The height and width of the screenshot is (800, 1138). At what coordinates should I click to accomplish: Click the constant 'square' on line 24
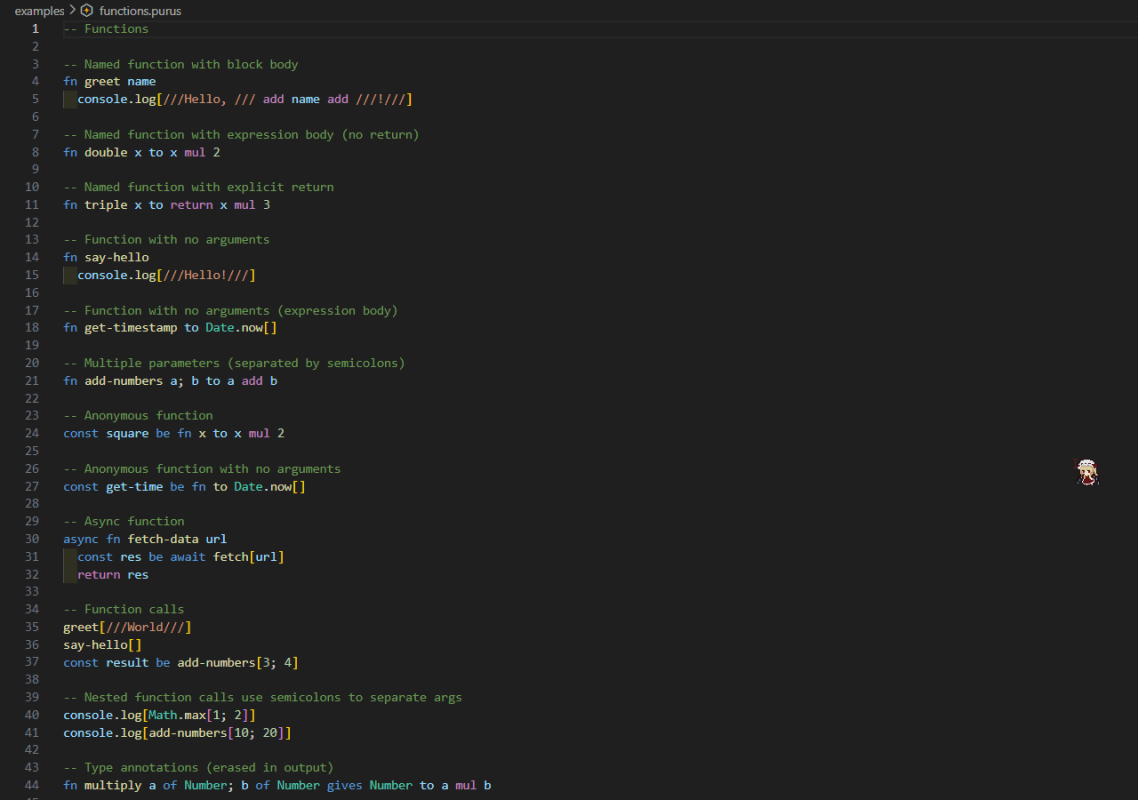(127, 433)
